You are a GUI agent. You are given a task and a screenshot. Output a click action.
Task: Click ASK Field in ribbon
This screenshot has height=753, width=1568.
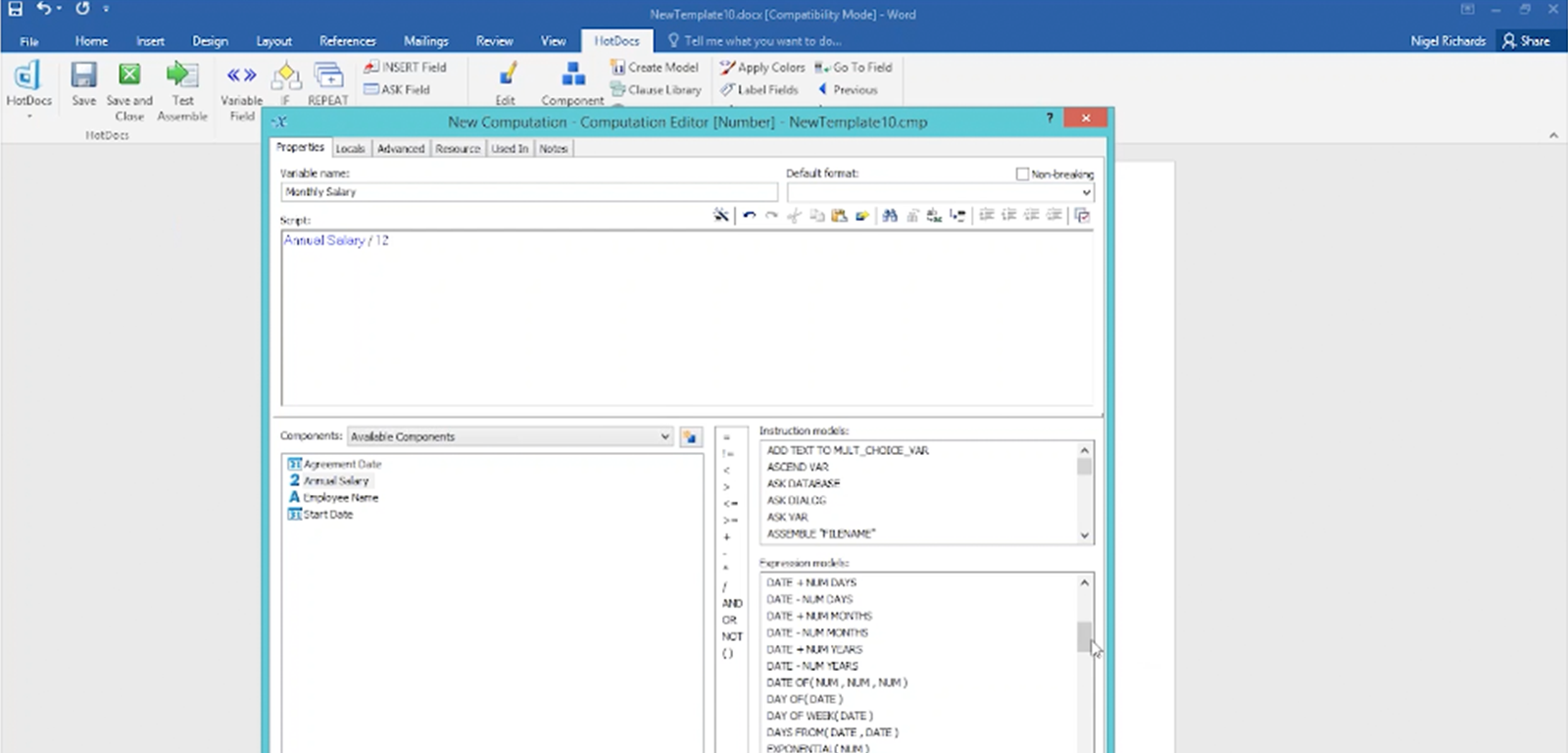click(397, 89)
